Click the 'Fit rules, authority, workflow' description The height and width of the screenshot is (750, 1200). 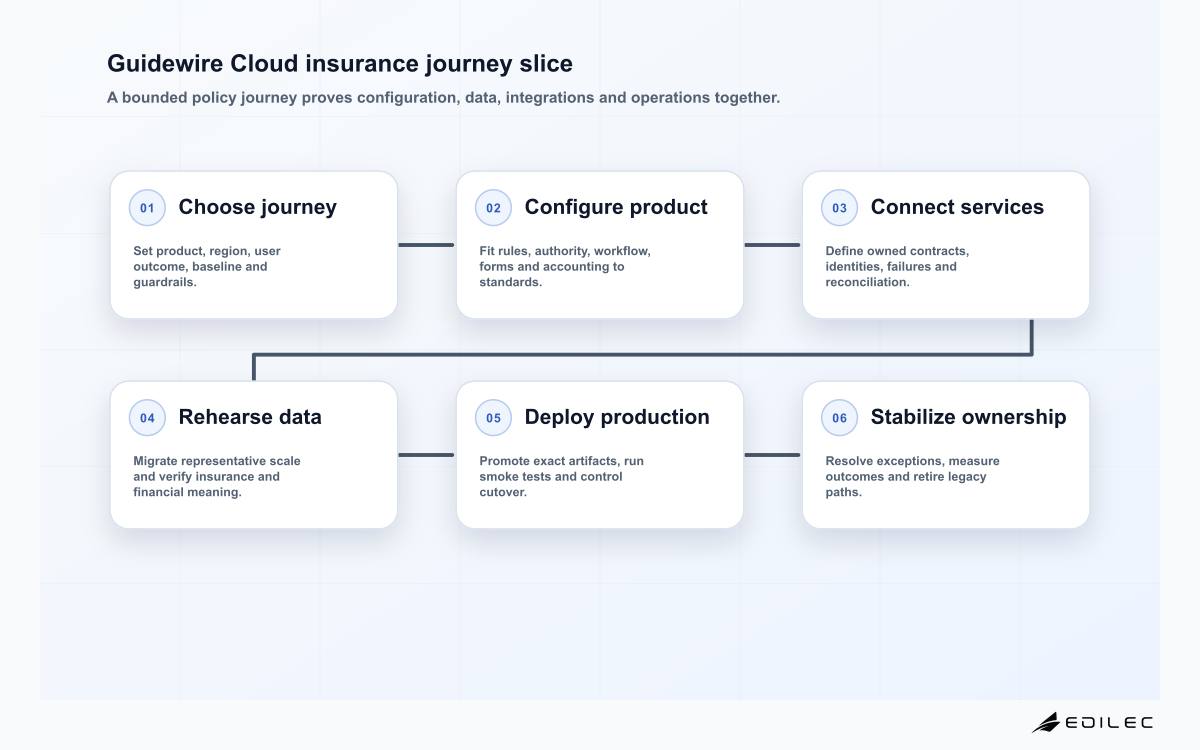tap(565, 267)
